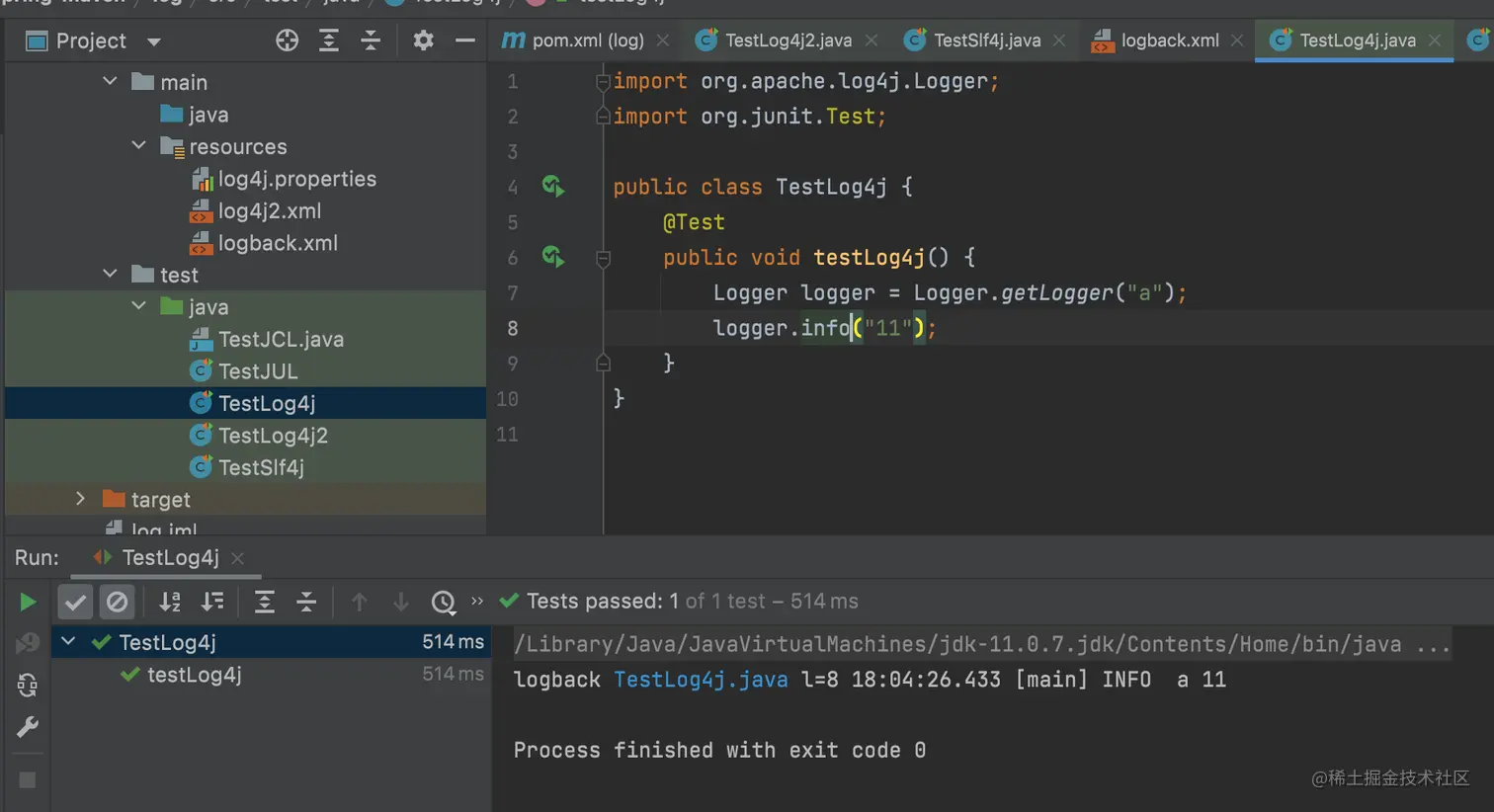Open the Project view dropdown arrow
Screen dimensions: 1494x812
point(153,41)
